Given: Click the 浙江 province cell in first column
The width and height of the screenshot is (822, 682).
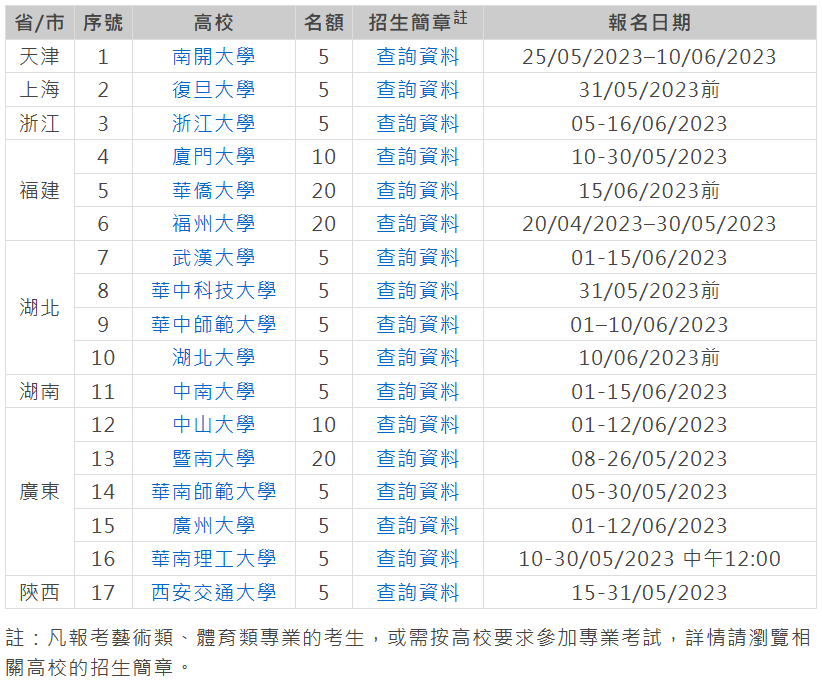Looking at the screenshot, I should (40, 124).
